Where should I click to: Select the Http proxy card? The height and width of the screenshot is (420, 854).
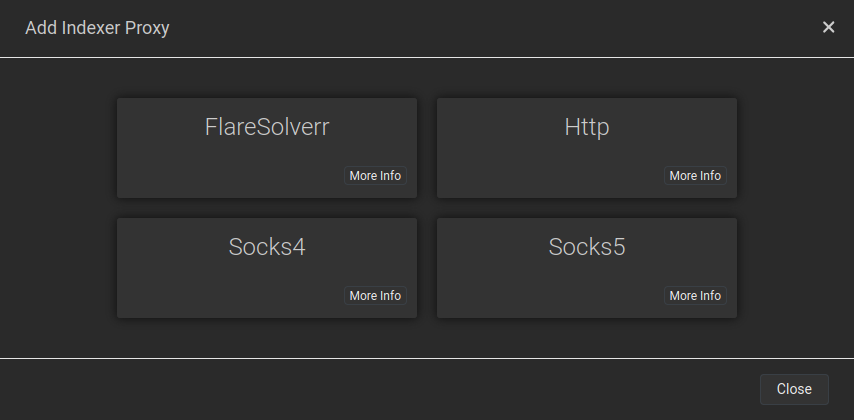tap(587, 148)
